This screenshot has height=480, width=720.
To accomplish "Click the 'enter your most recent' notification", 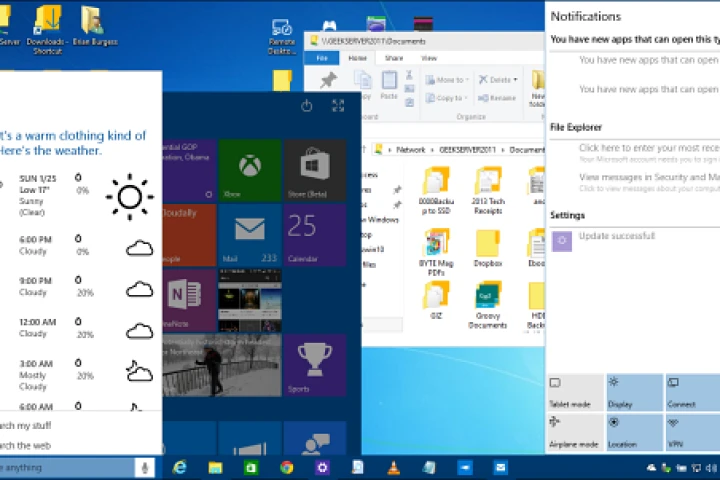I will pyautogui.click(x=649, y=152).
